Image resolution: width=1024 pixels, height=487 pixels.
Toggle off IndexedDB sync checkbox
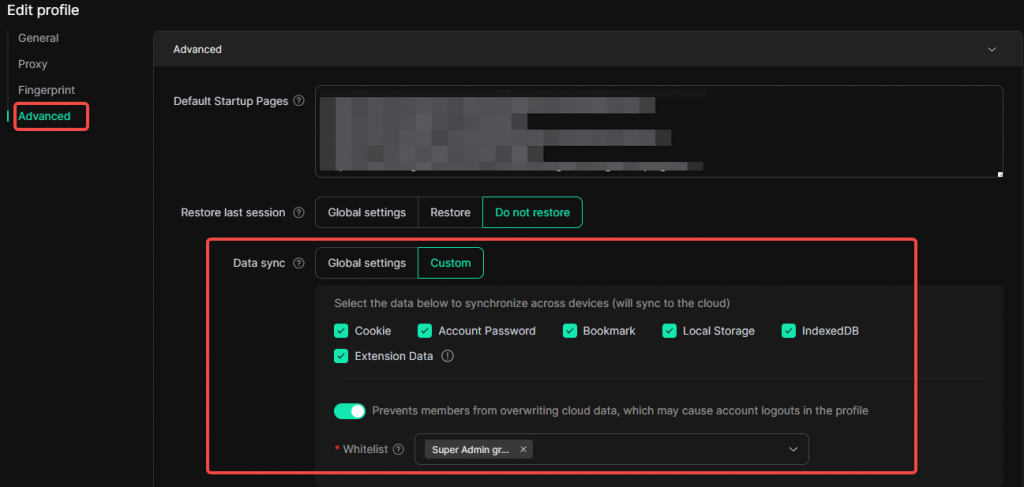[x=789, y=331]
